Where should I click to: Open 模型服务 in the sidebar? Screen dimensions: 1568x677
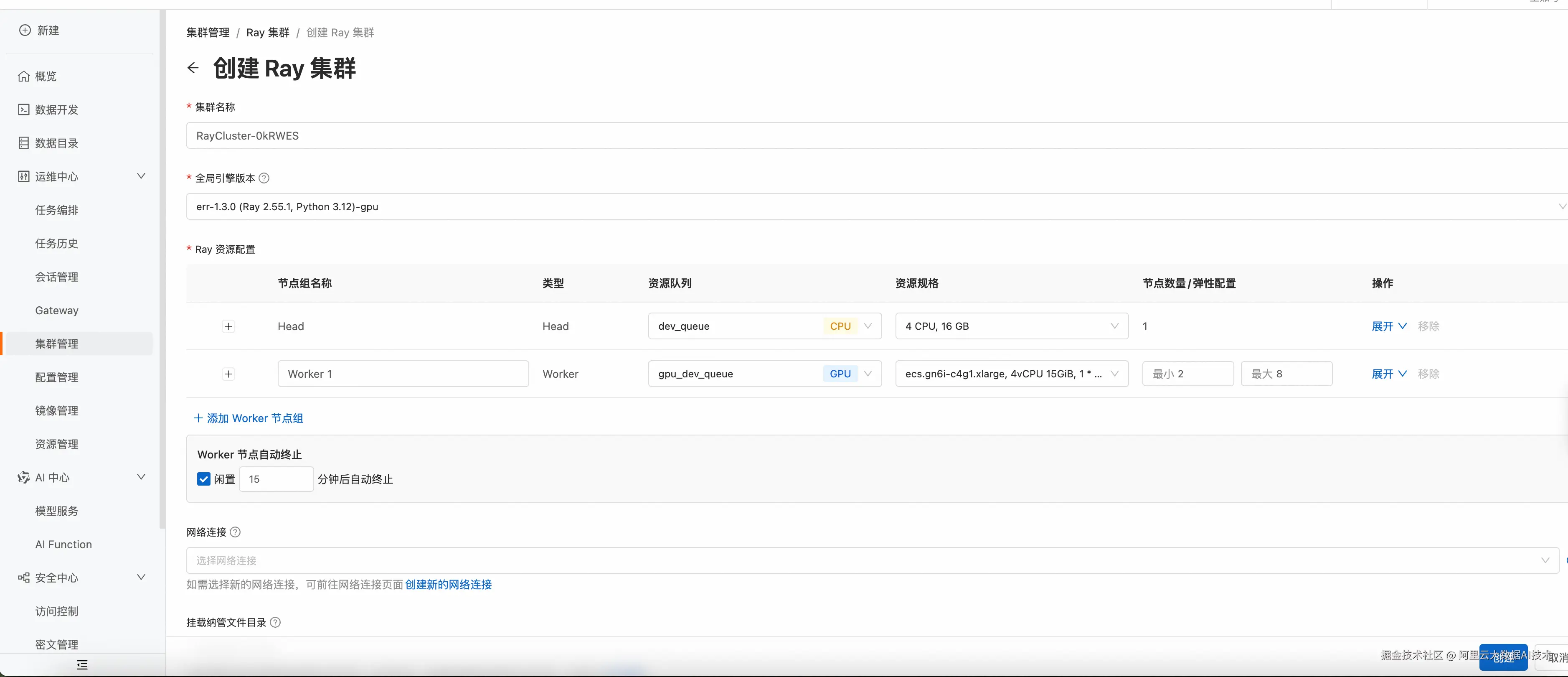coord(57,511)
